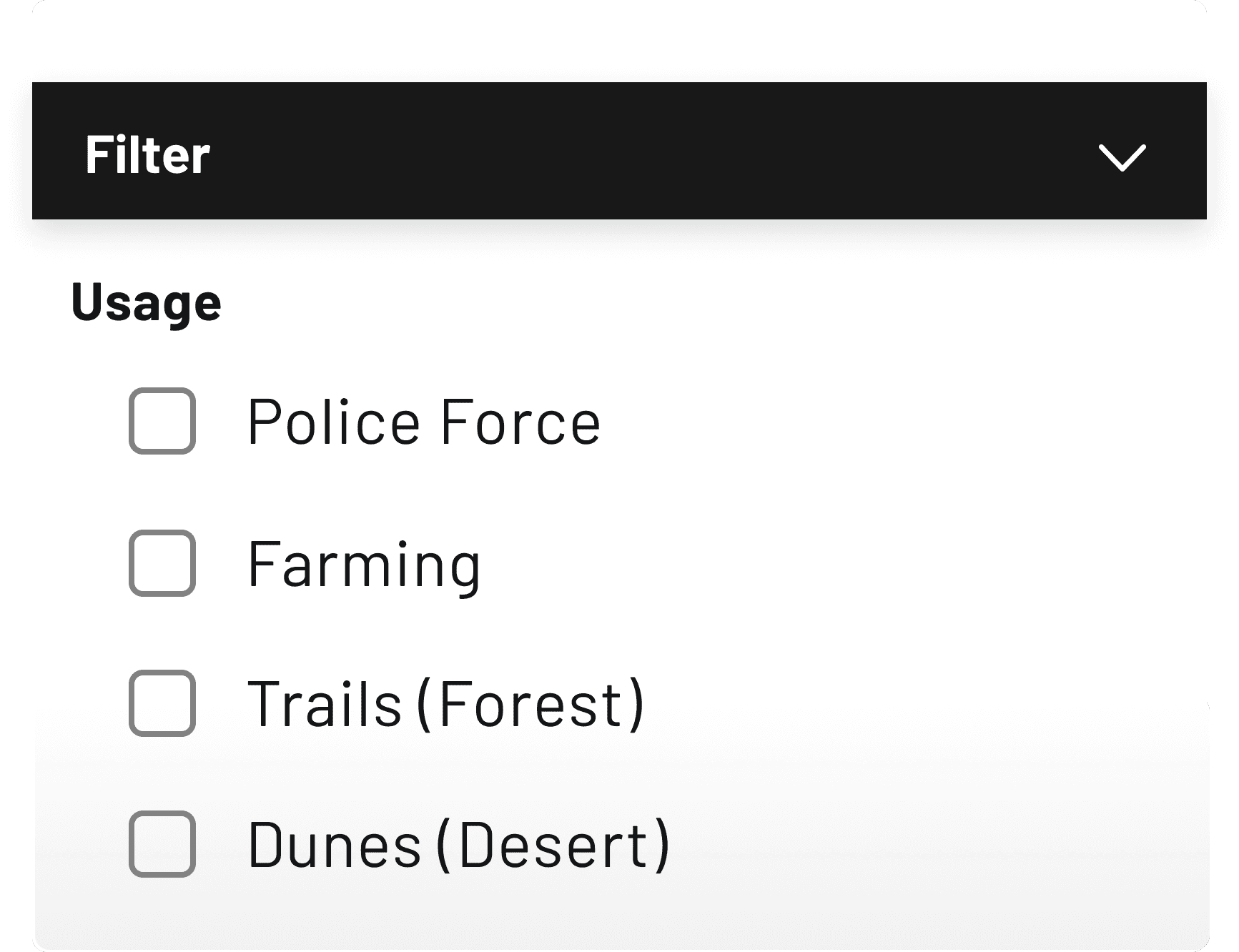Click the "Police Force" option label
1239x952 pixels.
tap(424, 422)
